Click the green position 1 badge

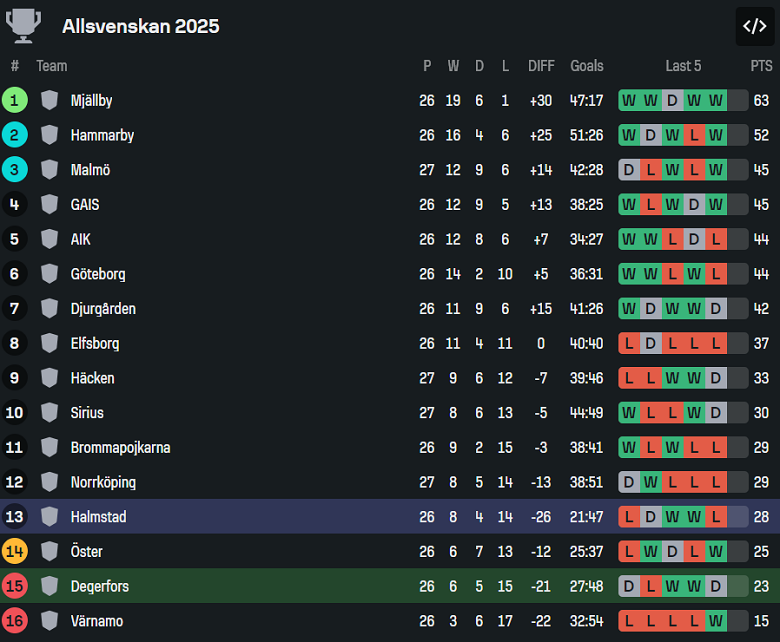click(x=15, y=100)
